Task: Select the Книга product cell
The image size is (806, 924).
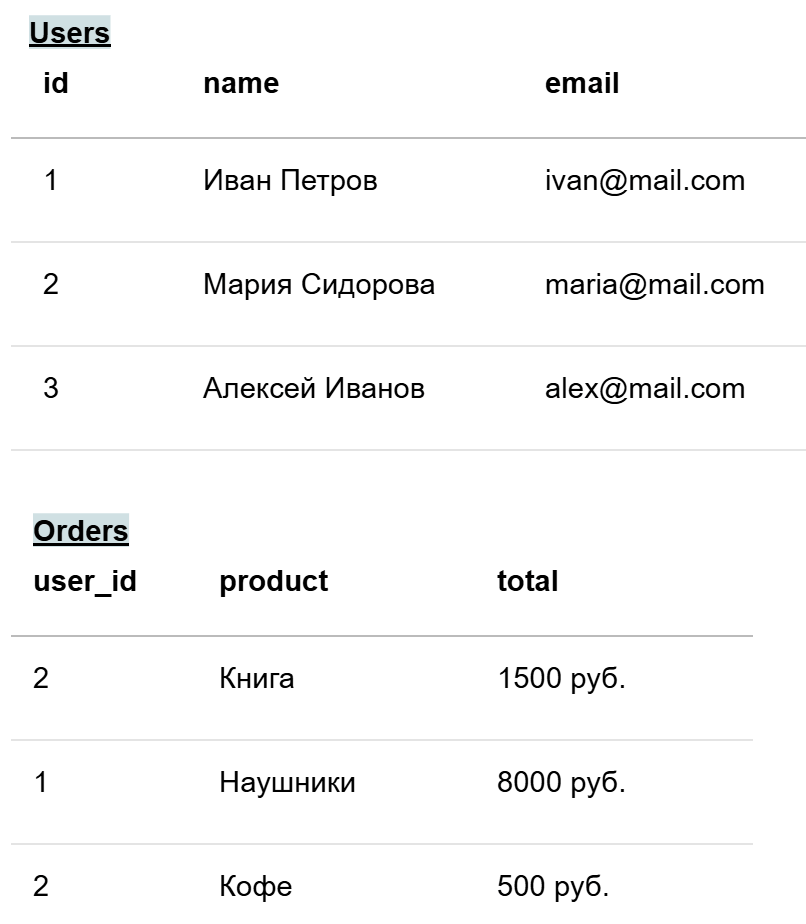Action: coord(257,679)
